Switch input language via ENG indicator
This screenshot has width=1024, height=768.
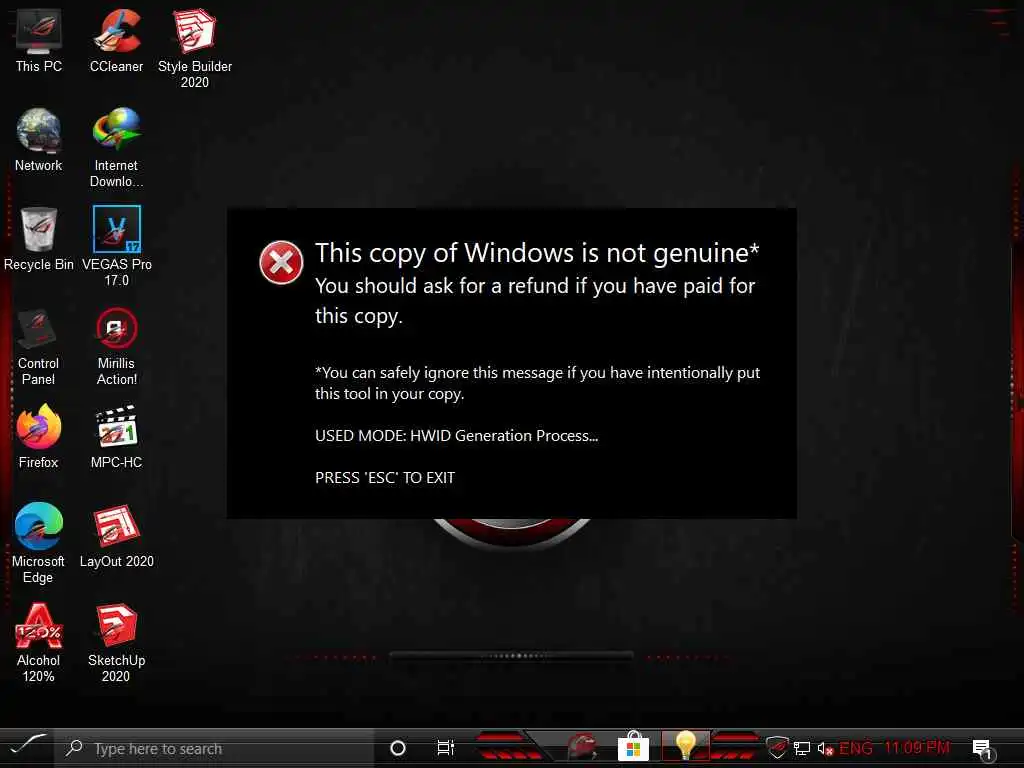point(856,748)
